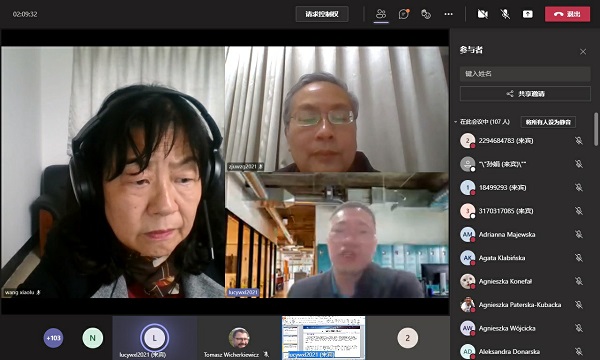600x360 pixels.
Task: Click mute all participants button
Action: coord(548,122)
